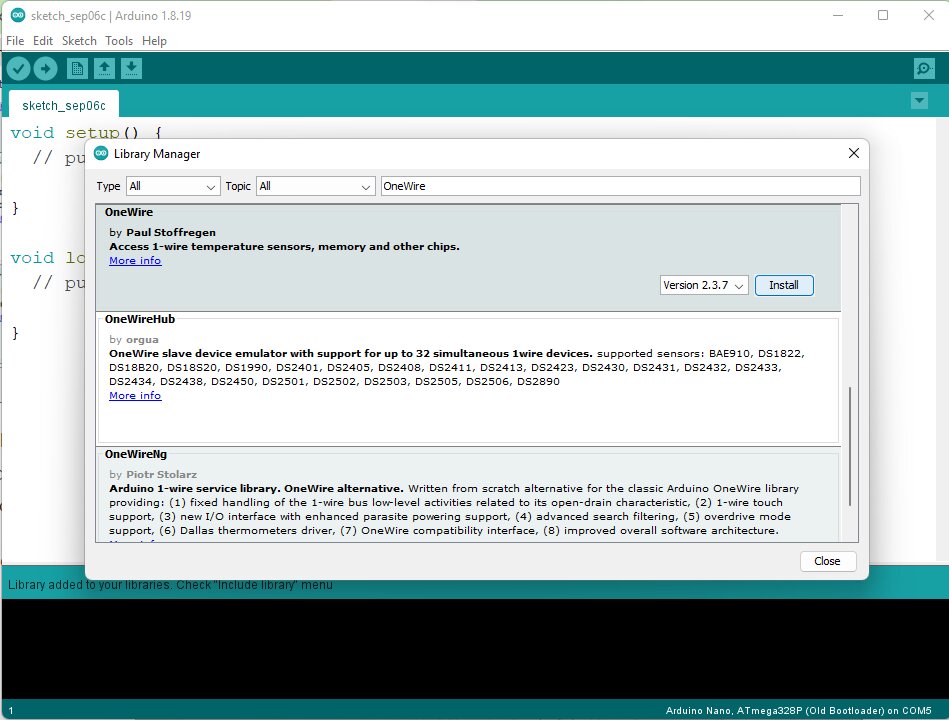This screenshot has width=949, height=720.
Task: Open the sketch tab dropdown arrow
Action: coord(919,100)
